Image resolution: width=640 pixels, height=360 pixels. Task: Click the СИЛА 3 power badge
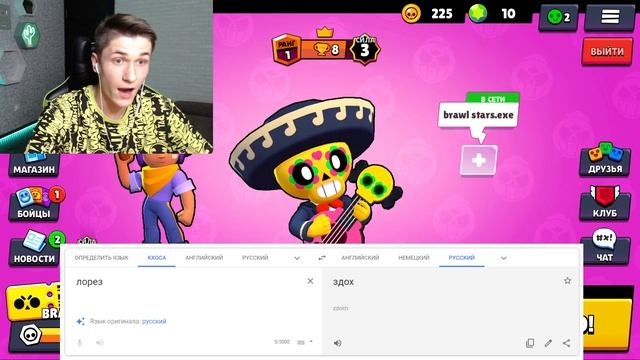coord(364,49)
